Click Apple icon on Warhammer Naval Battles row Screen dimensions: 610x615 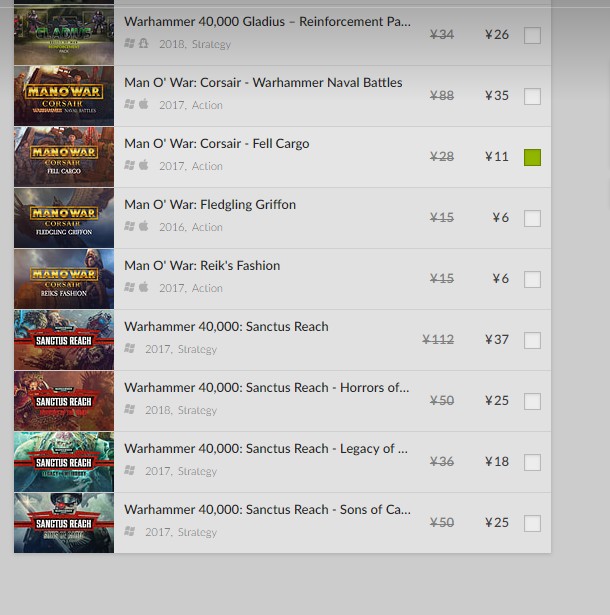[x=144, y=104]
